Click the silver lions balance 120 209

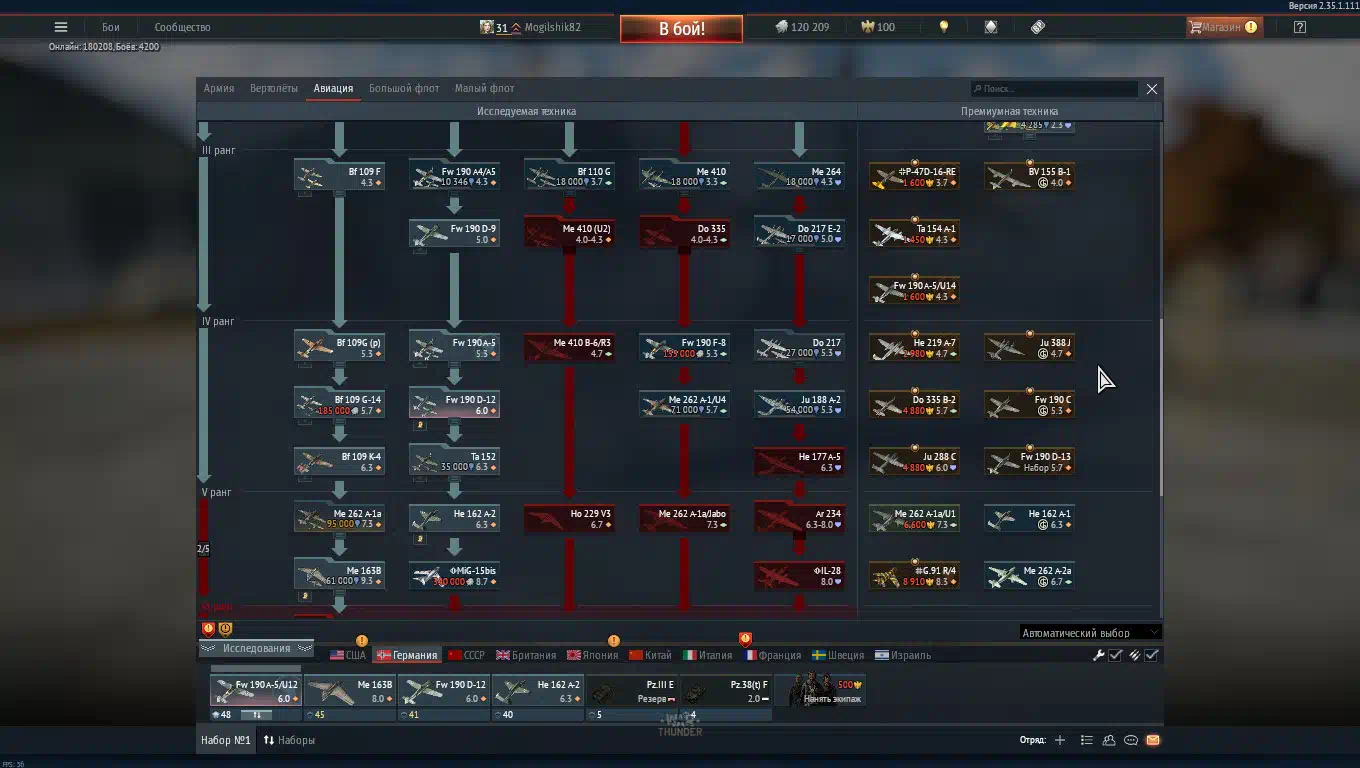click(802, 27)
